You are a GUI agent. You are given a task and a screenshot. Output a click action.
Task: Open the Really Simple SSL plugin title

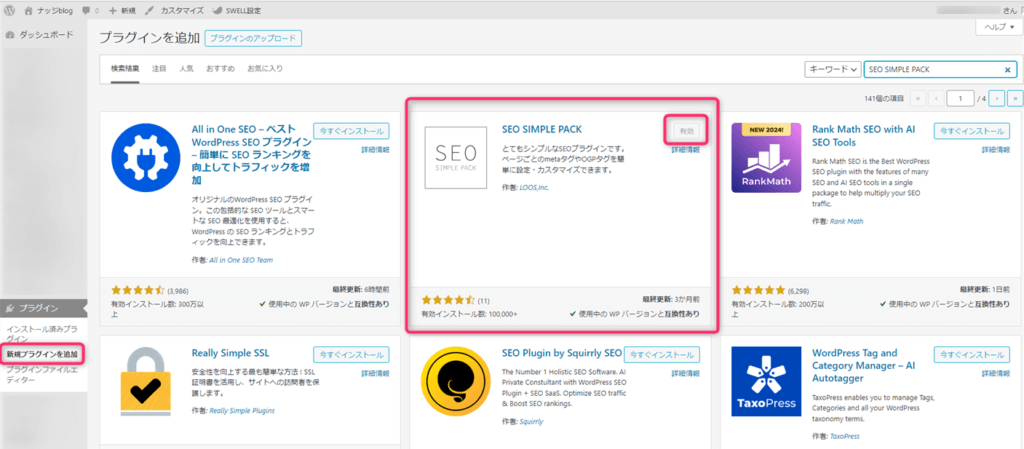coord(231,352)
